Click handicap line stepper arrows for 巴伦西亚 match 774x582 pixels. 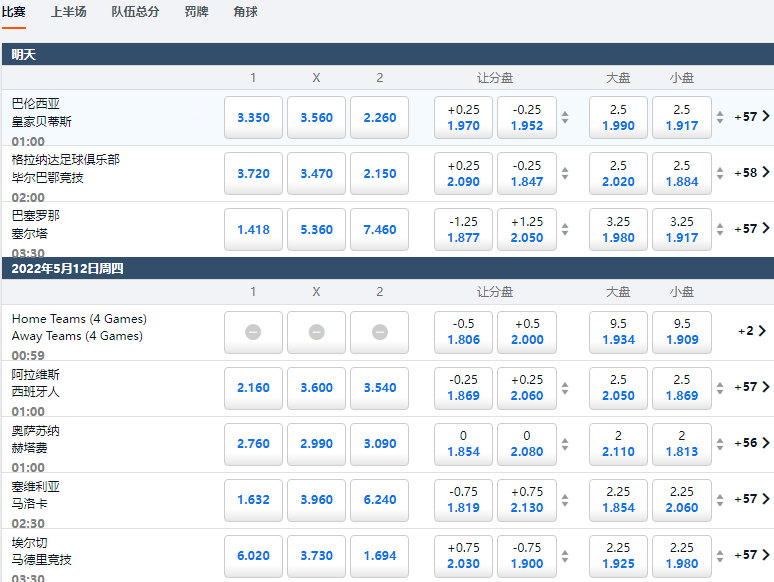[x=565, y=117]
